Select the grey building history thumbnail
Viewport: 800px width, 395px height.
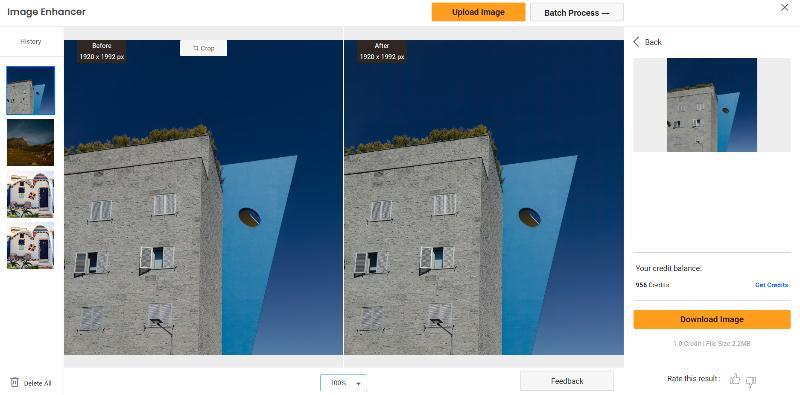(31, 90)
